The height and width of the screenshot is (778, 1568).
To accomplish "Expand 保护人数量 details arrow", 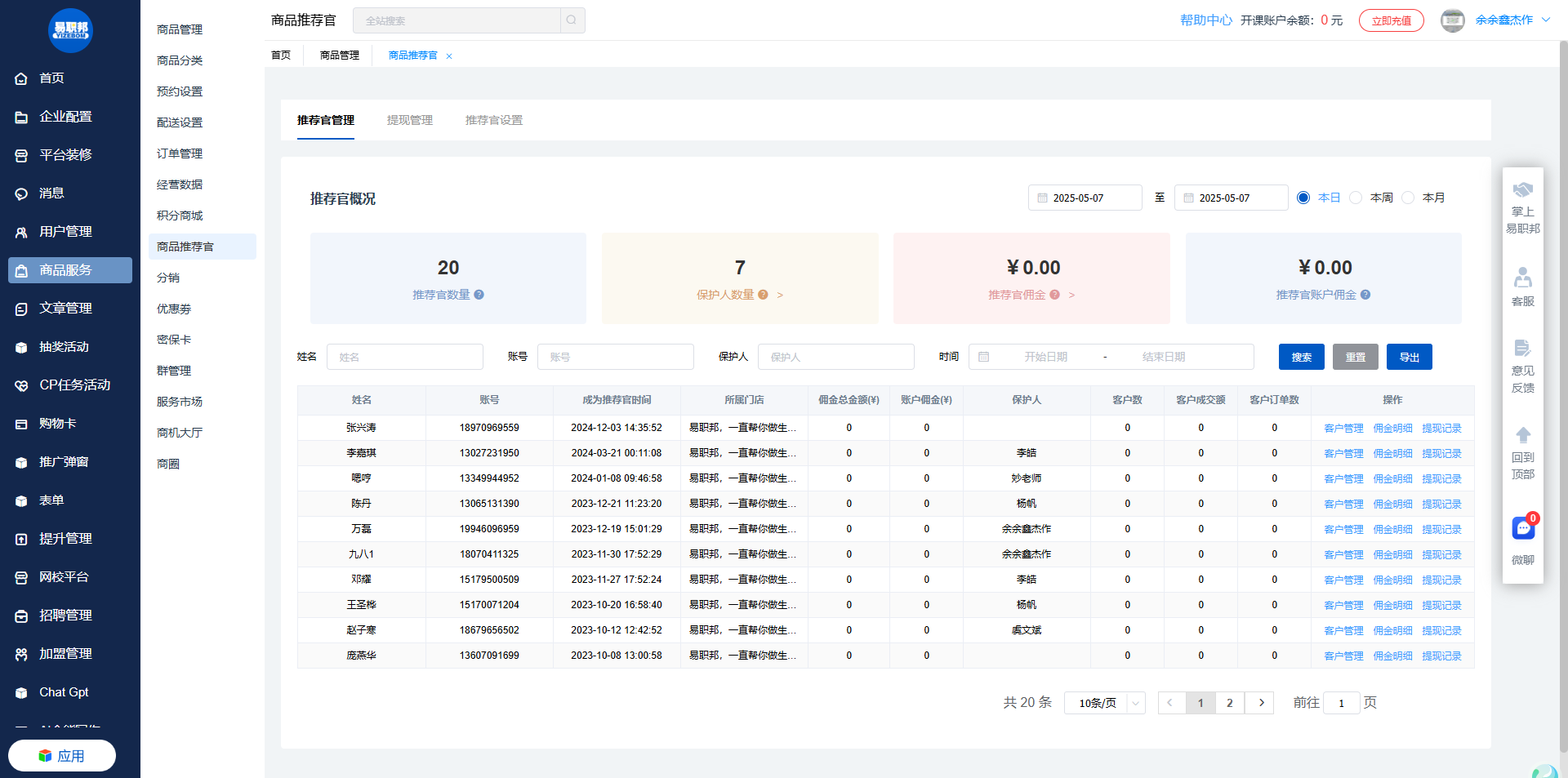I will point(780,295).
